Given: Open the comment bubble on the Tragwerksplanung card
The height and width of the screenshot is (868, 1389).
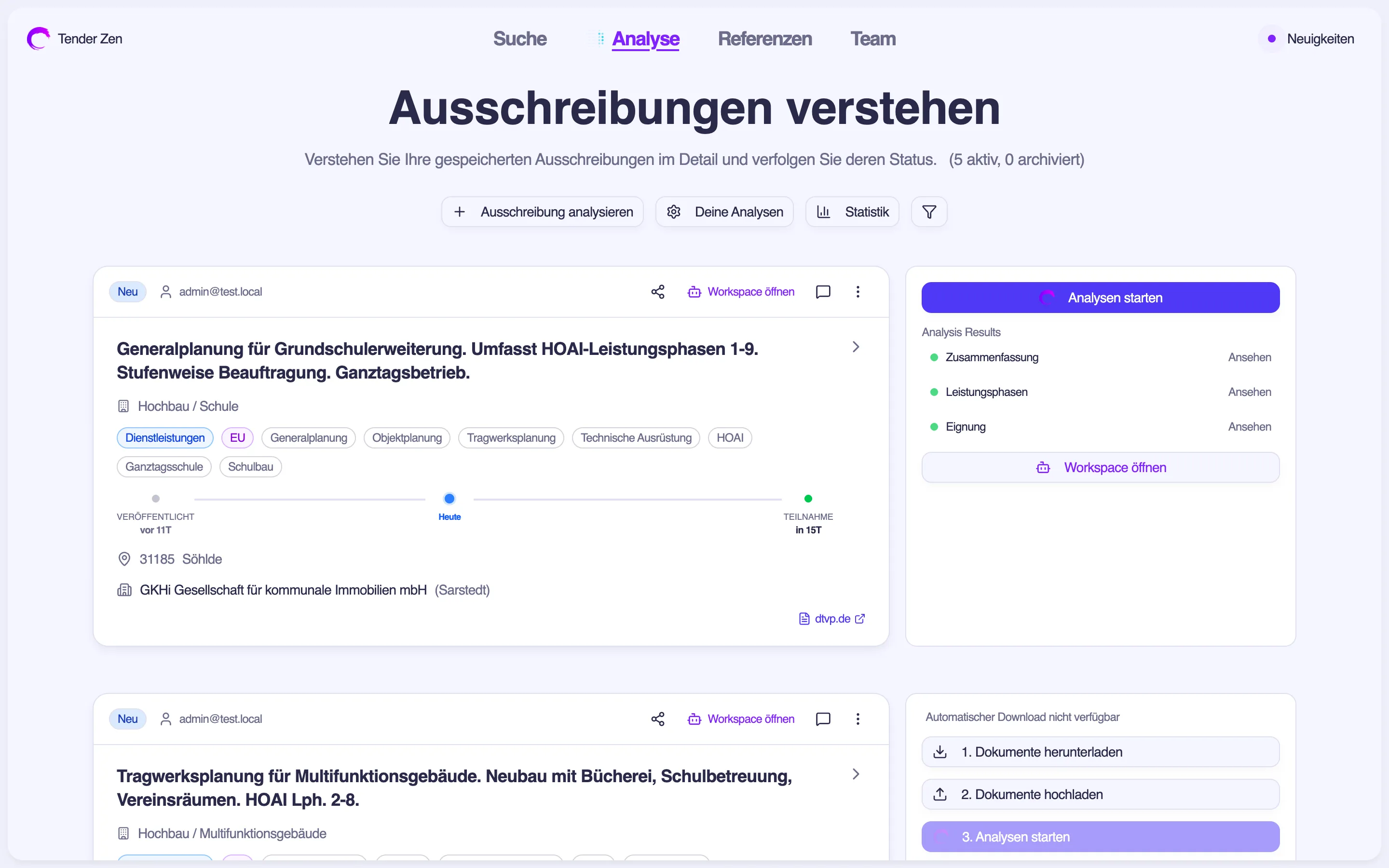Looking at the screenshot, I should click(x=823, y=719).
